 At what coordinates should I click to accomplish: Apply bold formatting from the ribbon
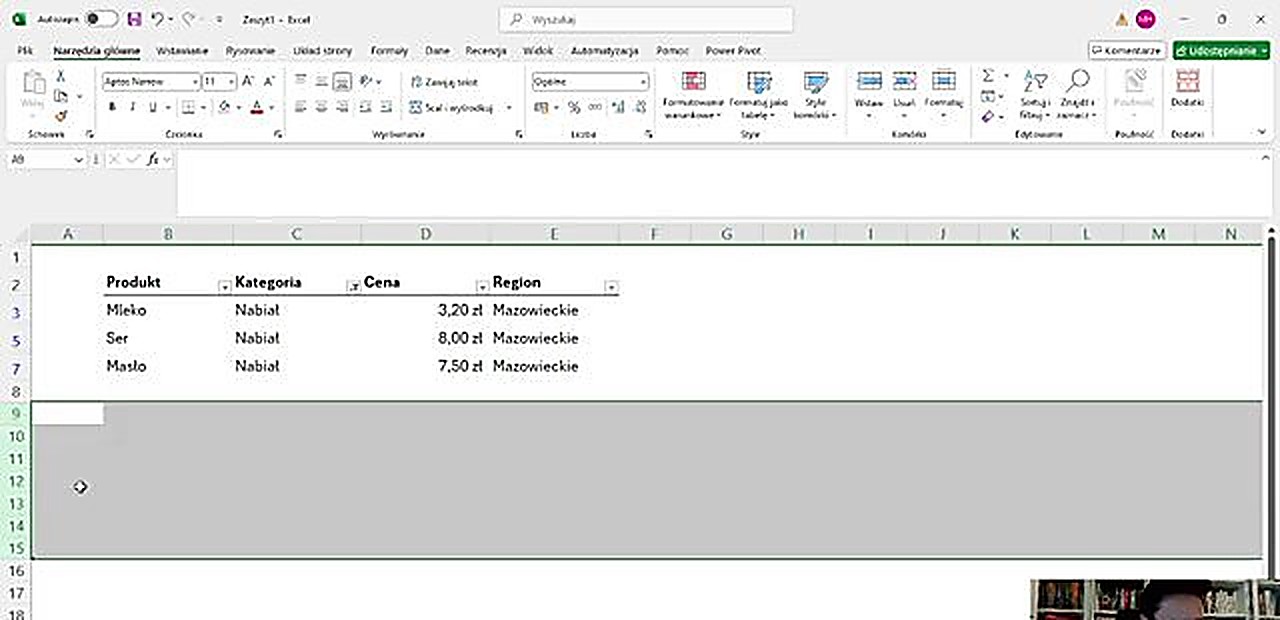112,107
